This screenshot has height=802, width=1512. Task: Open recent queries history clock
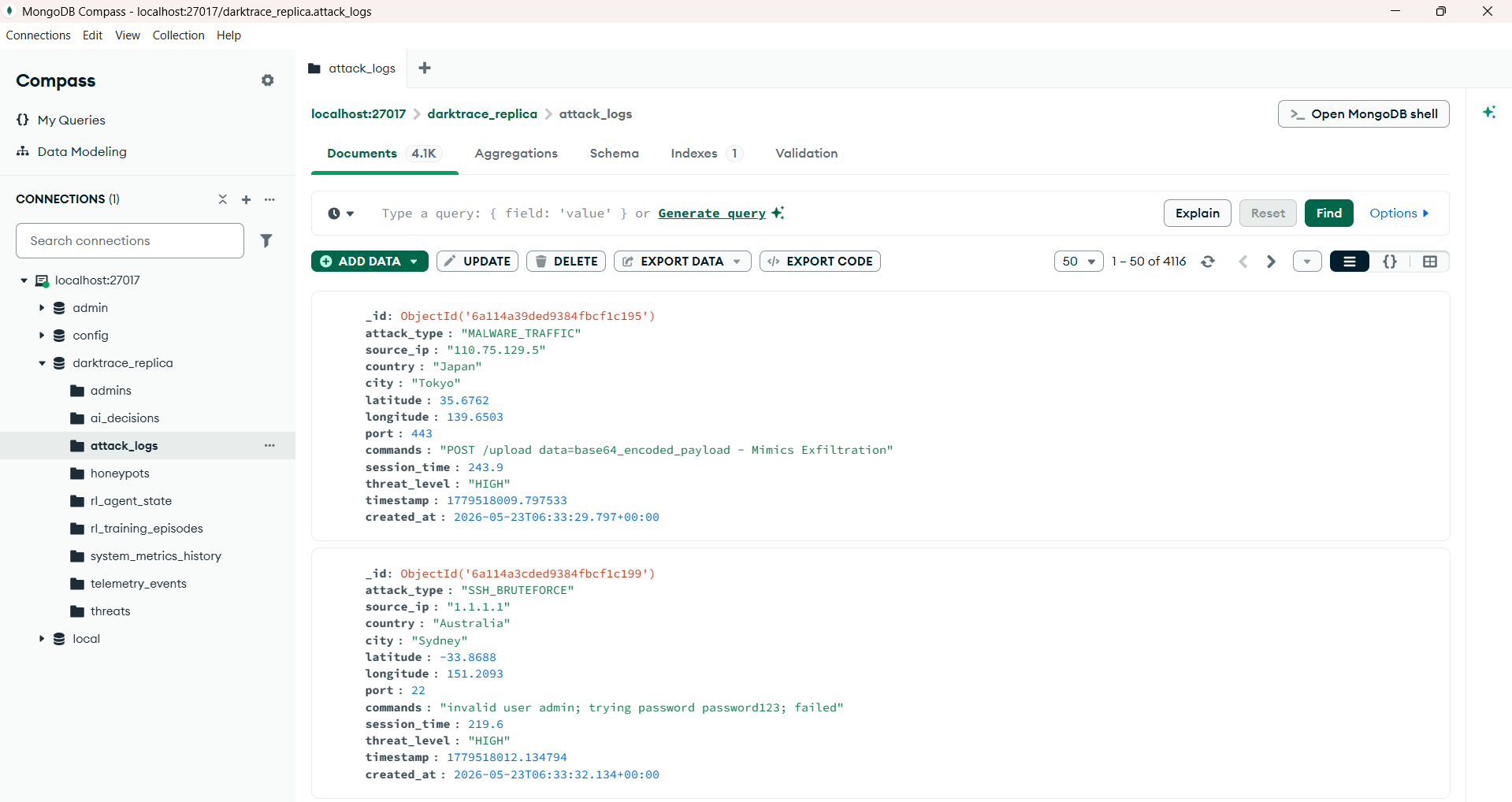340,213
